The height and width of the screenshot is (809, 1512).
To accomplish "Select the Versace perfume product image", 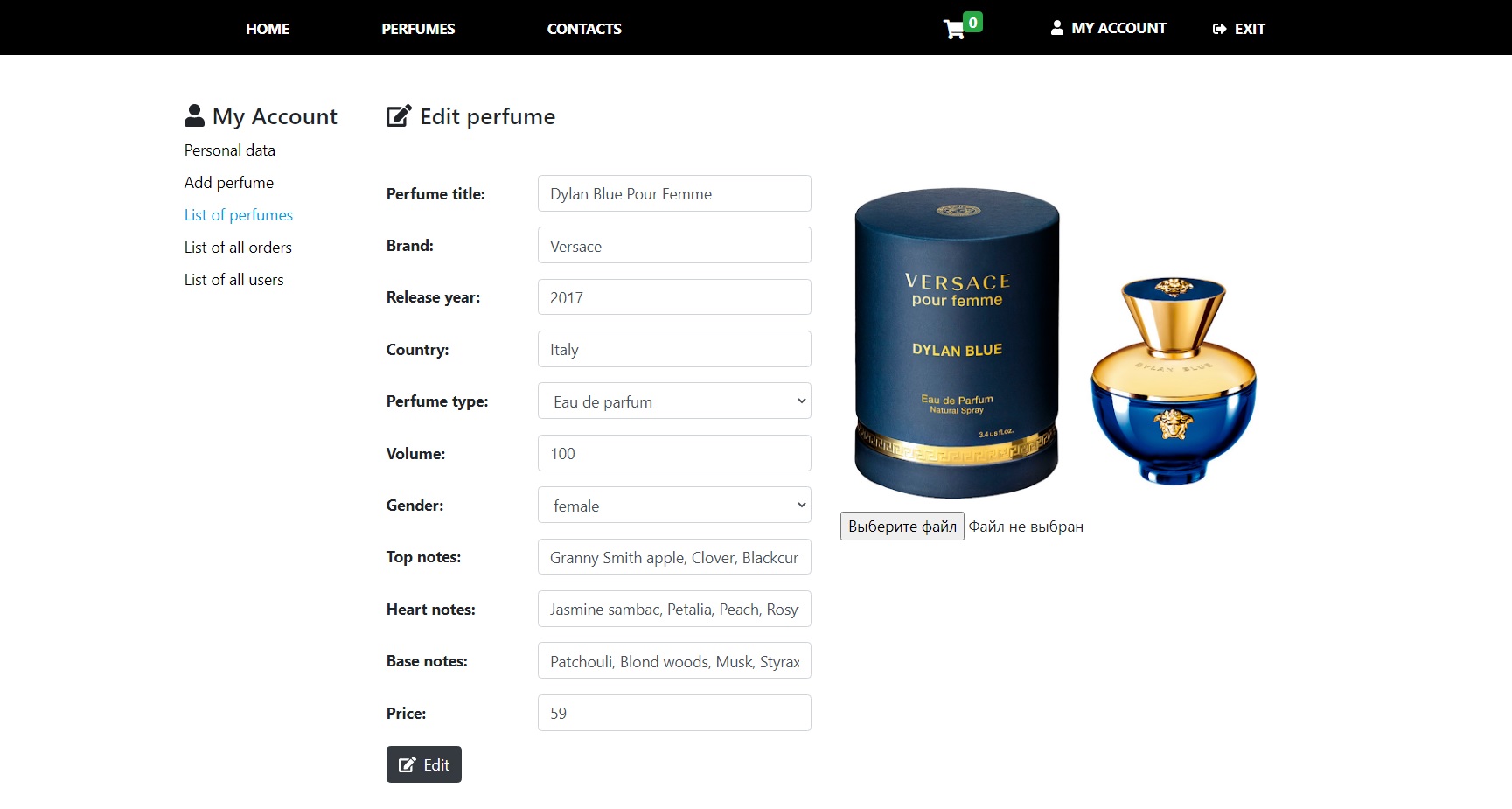I will pos(1056,342).
